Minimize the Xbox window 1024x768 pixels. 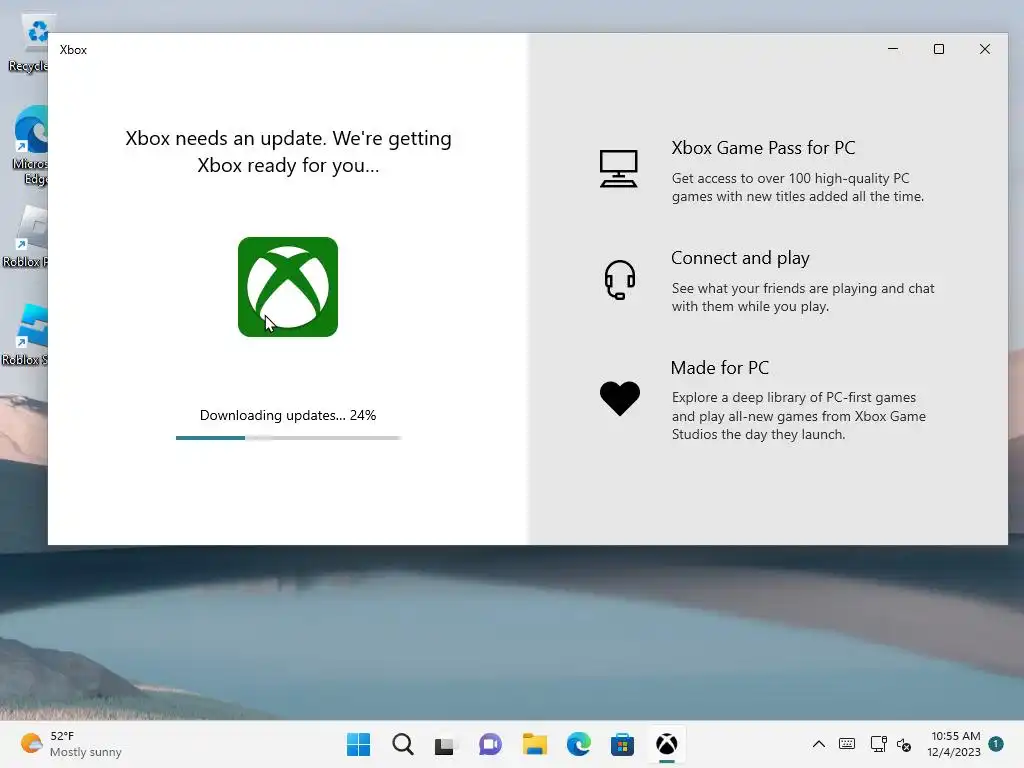(893, 49)
